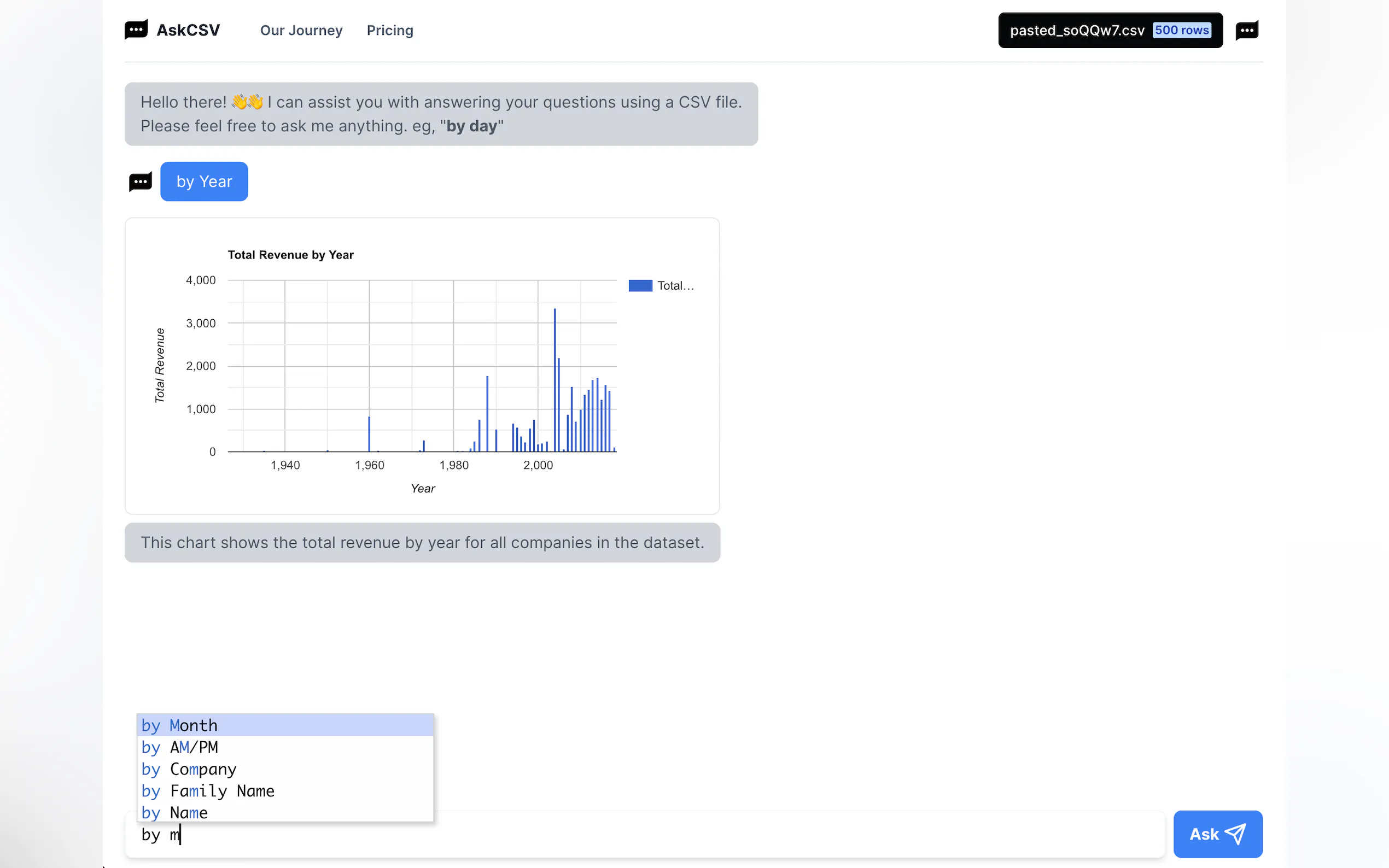Click the paper plane icon in Ask button
The height and width of the screenshot is (868, 1389).
(1235, 834)
